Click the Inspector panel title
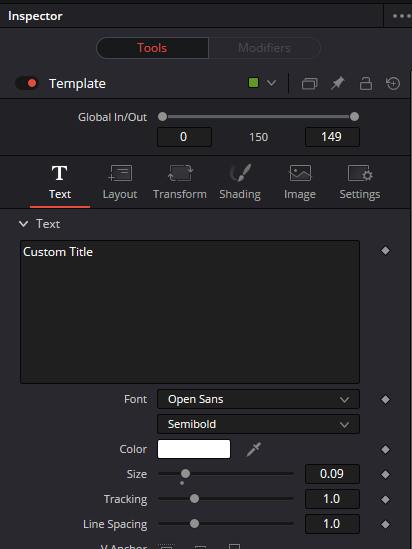The width and height of the screenshot is (412, 549). (x=35, y=16)
